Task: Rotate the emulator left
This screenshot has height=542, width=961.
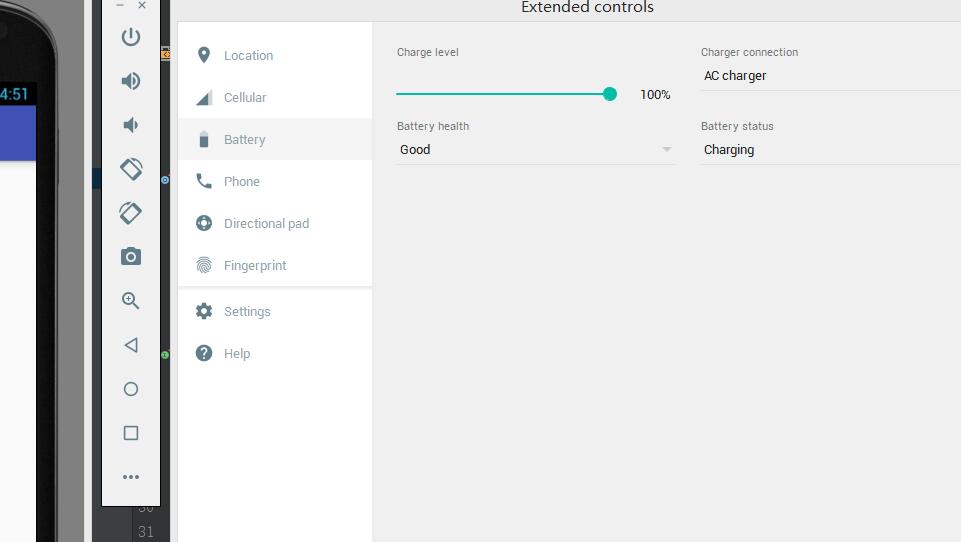Action: pos(131,169)
